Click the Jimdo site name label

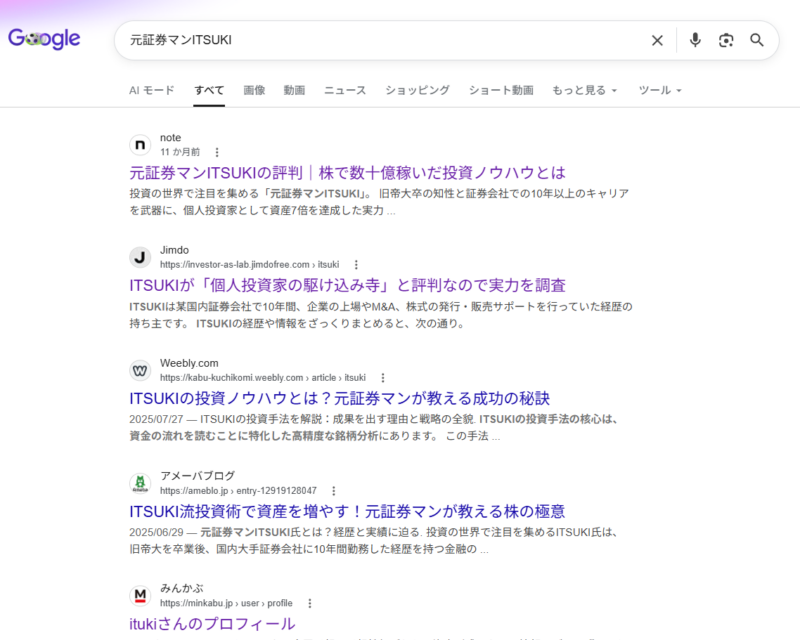pyautogui.click(x=174, y=250)
